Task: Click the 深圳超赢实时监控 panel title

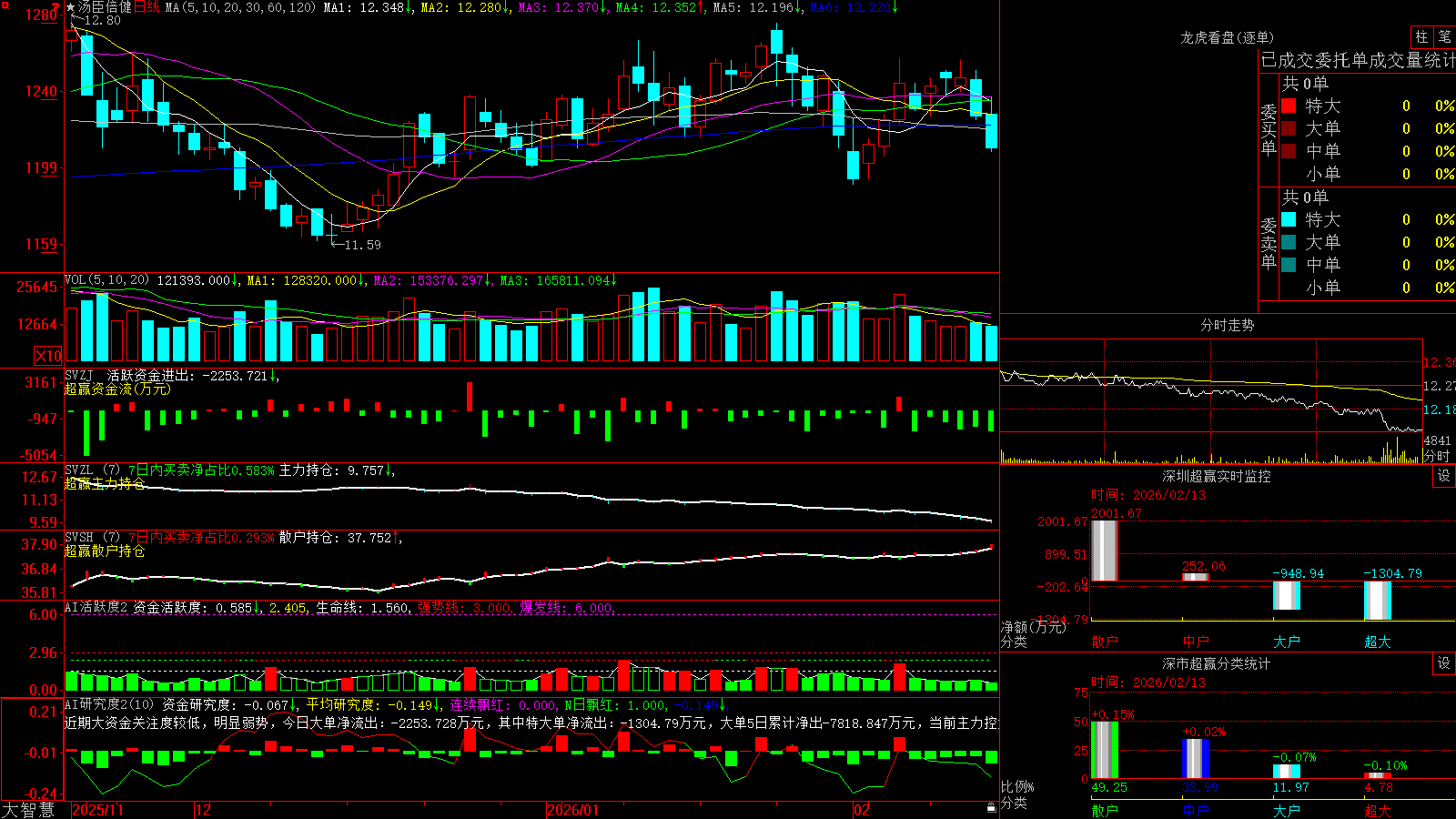Action: [x=1216, y=476]
